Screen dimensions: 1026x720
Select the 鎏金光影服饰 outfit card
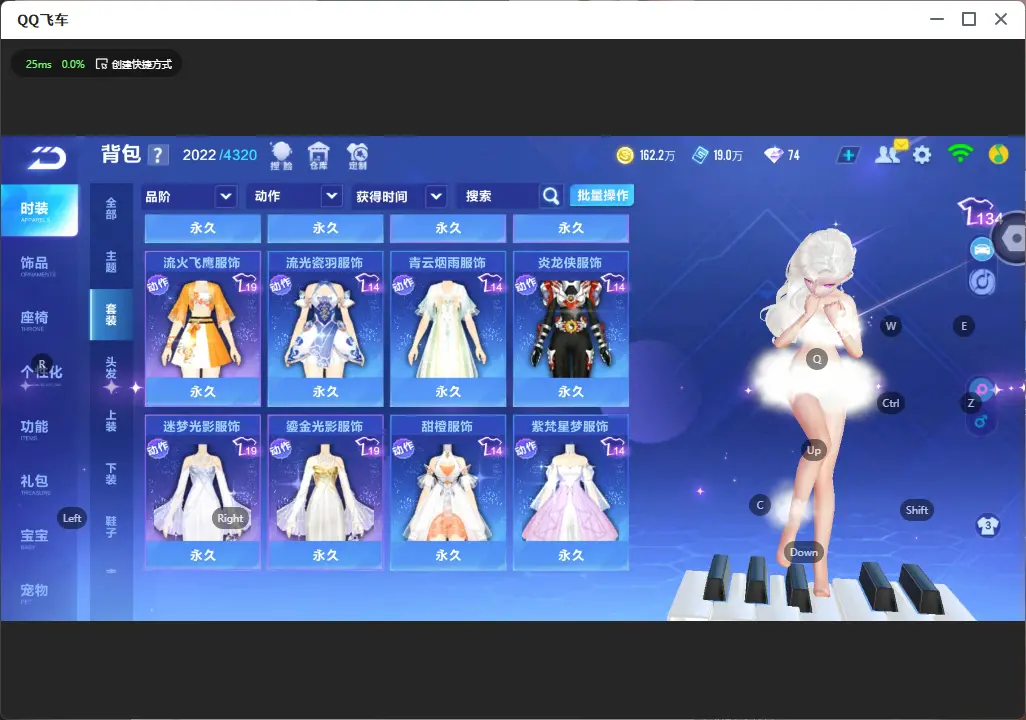tap(325, 492)
